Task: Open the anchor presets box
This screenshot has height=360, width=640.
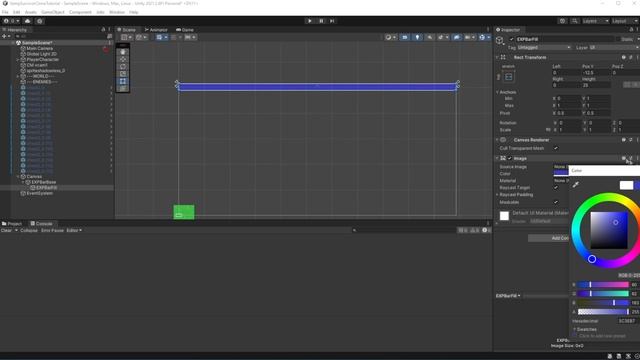Action: 509,77
